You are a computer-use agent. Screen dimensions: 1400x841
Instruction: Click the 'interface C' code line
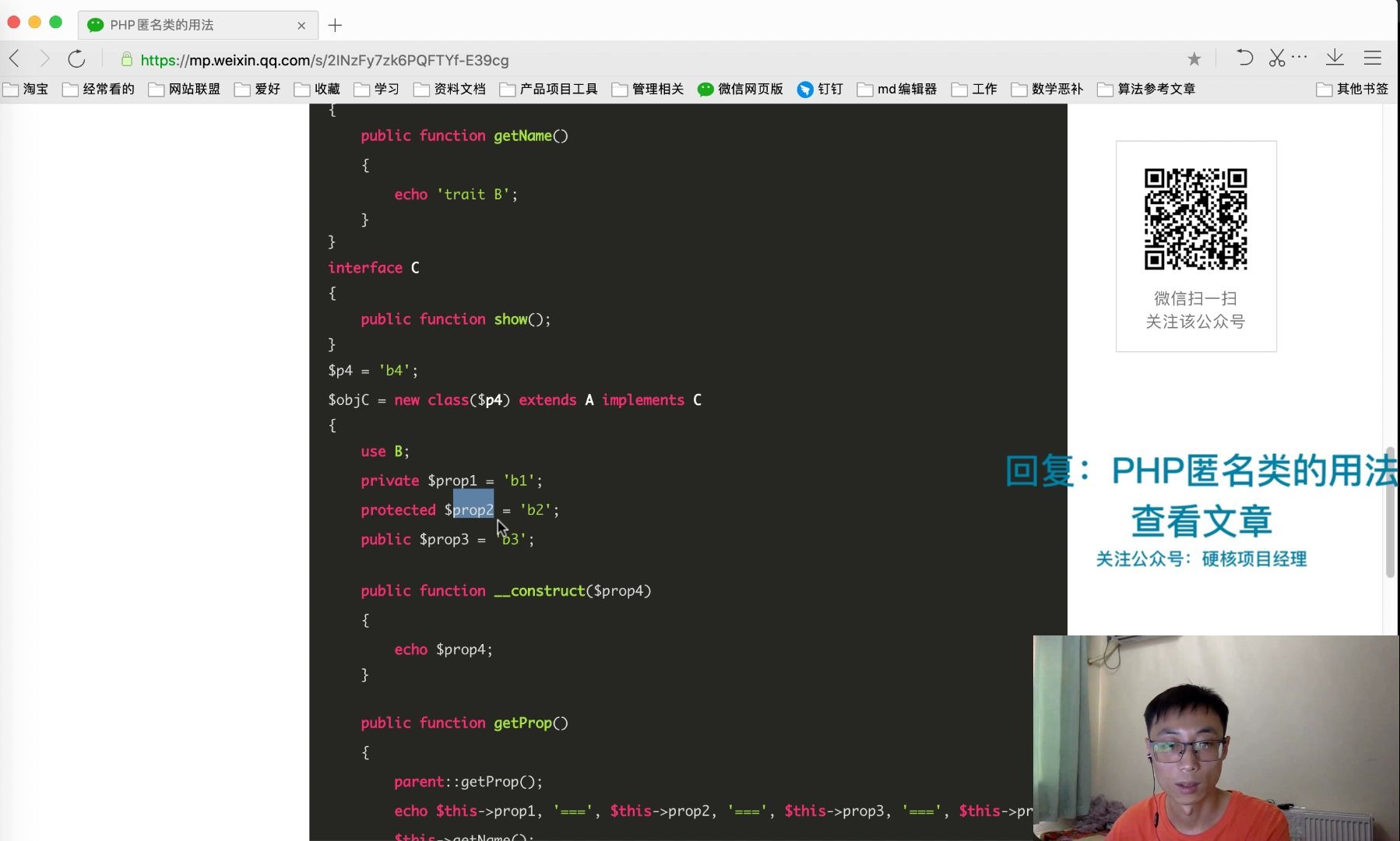pos(374,268)
